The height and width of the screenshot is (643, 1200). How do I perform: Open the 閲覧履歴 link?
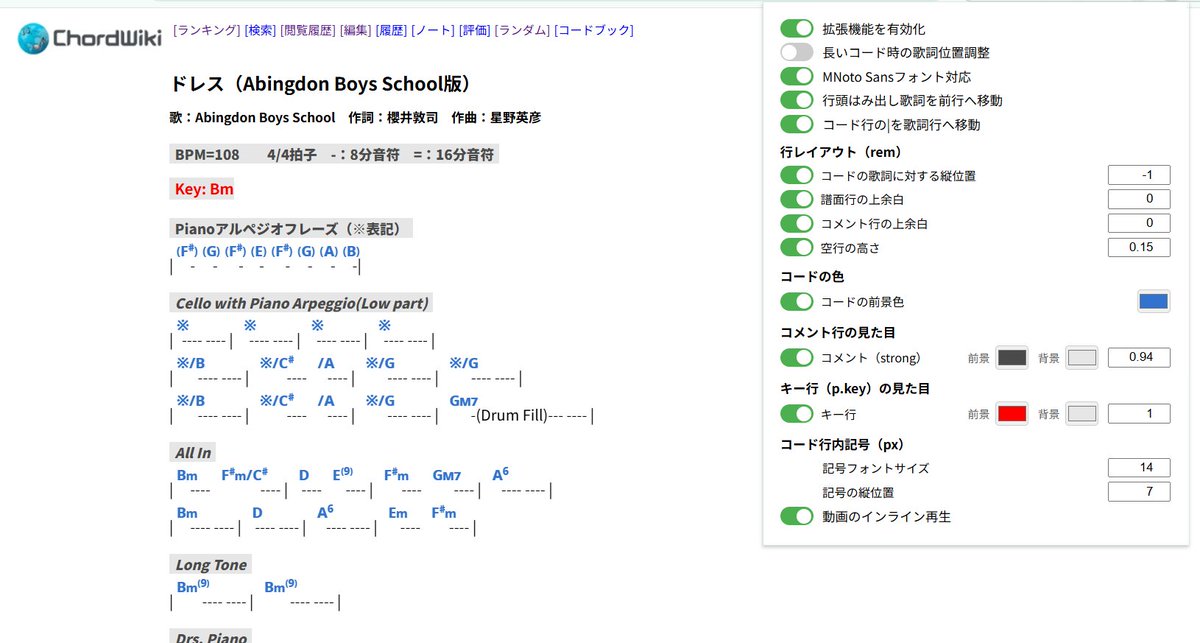[x=308, y=30]
